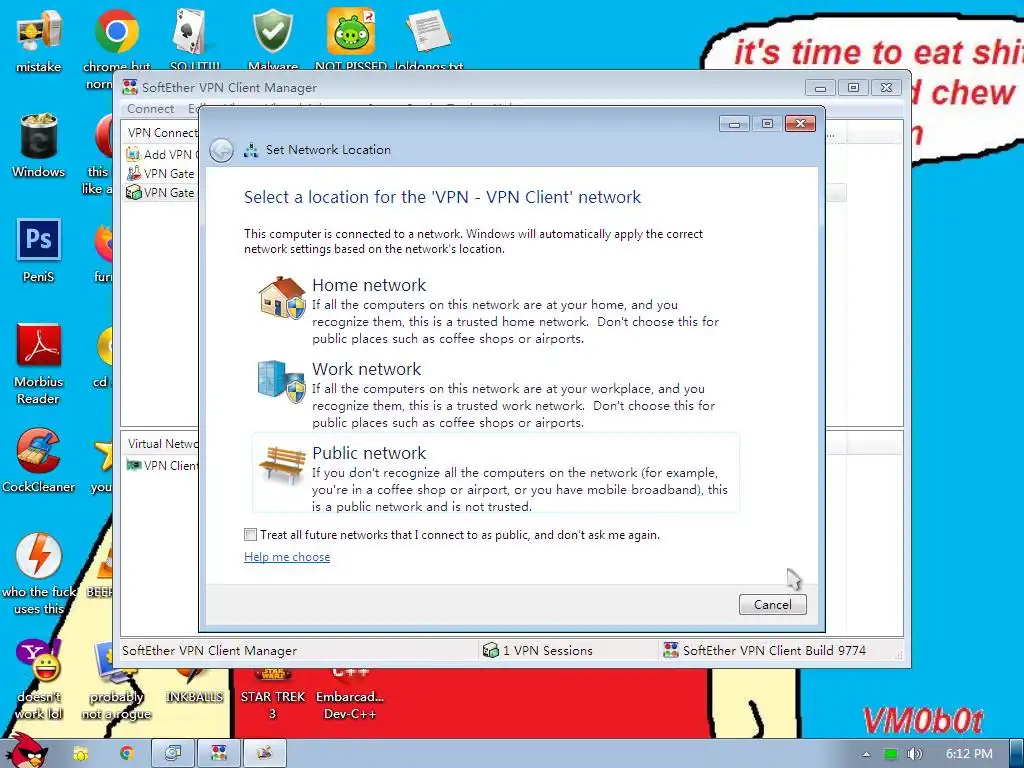Open the Chrome desktop shortcut
1024x768 pixels.
[x=116, y=31]
